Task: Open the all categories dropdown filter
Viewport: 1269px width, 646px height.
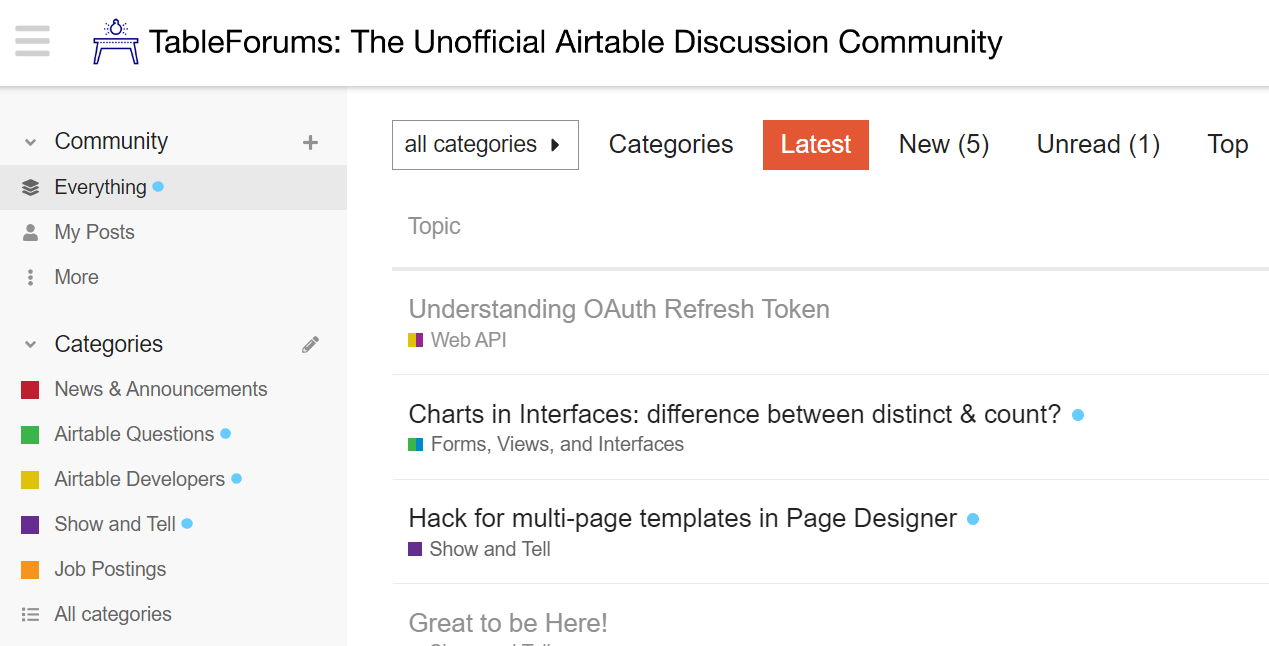Action: [485, 145]
